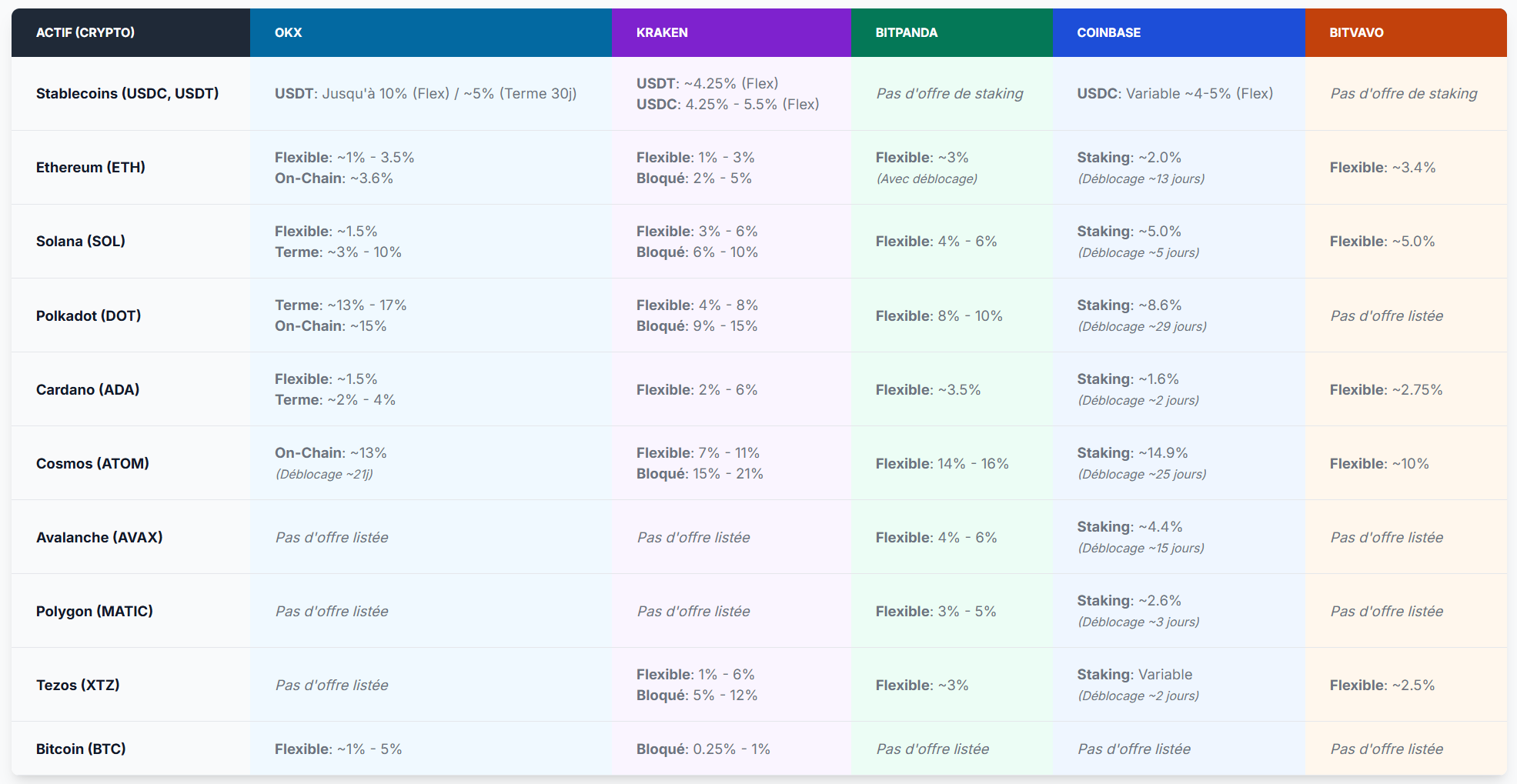The width and height of the screenshot is (1517, 784).
Task: Click Bitvavo 'Flexible: ~2.75%' cell
Action: 1386,390
